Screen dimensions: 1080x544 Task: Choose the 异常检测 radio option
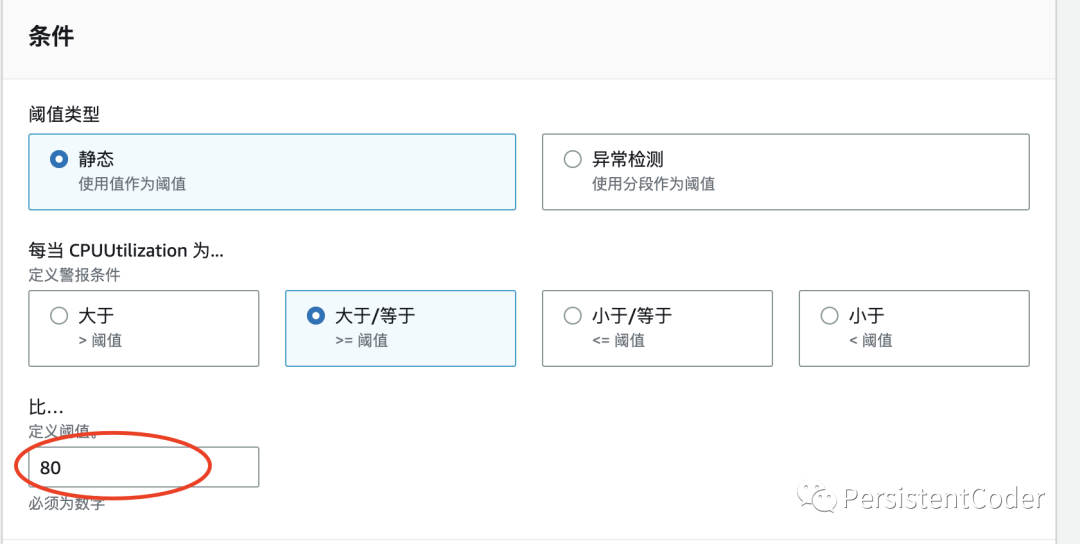coord(573,159)
